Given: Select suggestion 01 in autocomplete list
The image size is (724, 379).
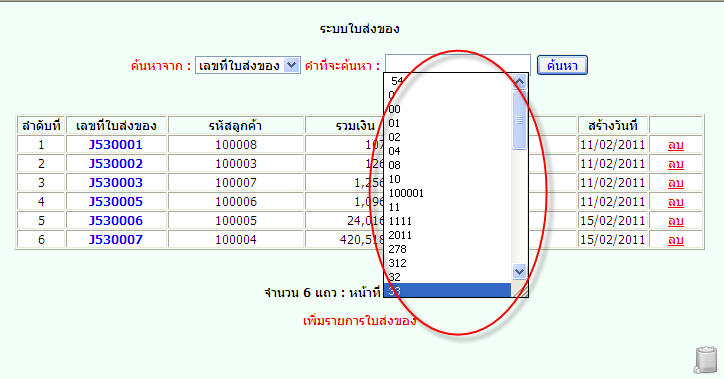Looking at the screenshot, I should point(448,123).
